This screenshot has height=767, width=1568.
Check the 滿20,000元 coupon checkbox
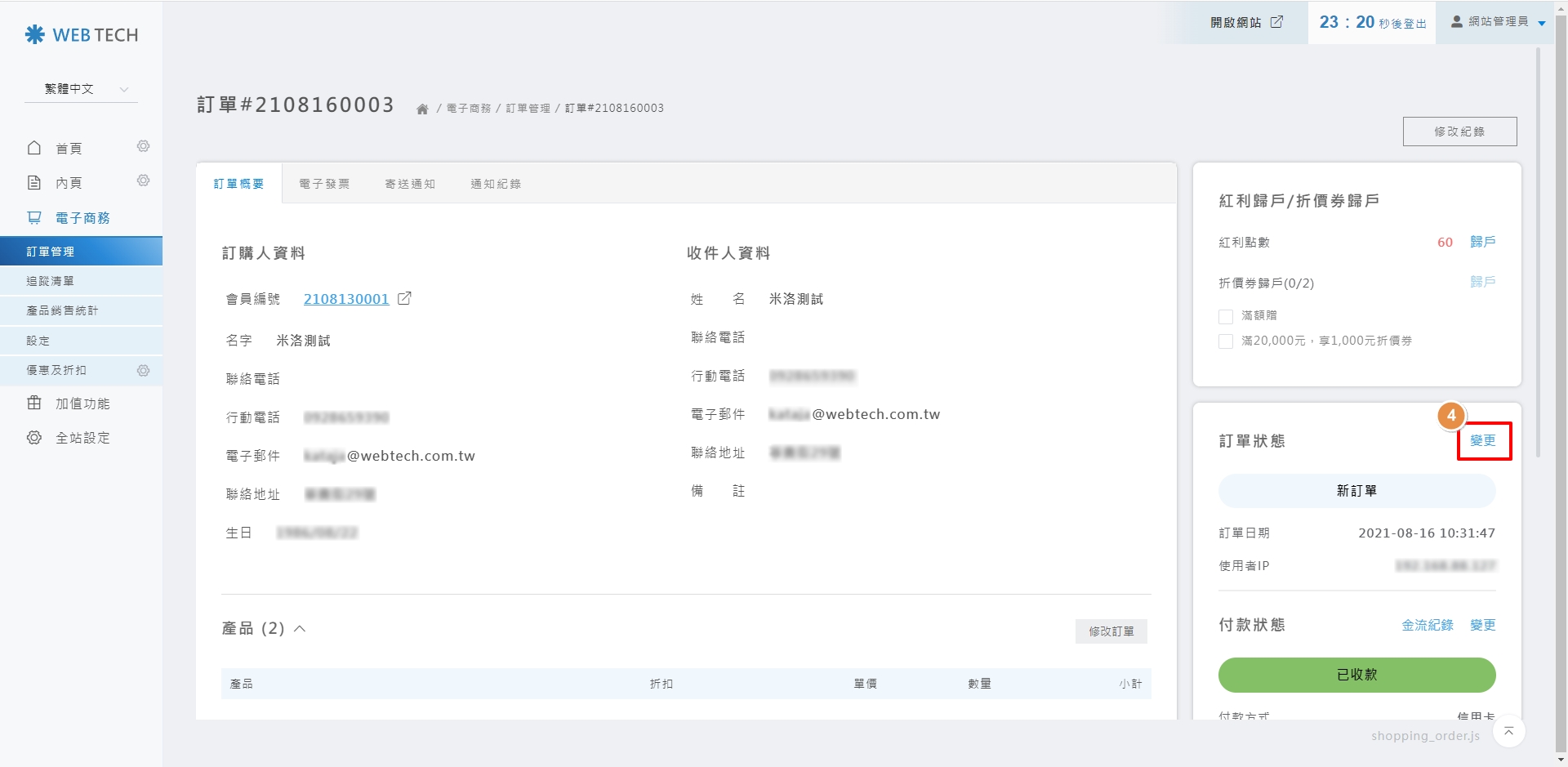click(x=1226, y=341)
